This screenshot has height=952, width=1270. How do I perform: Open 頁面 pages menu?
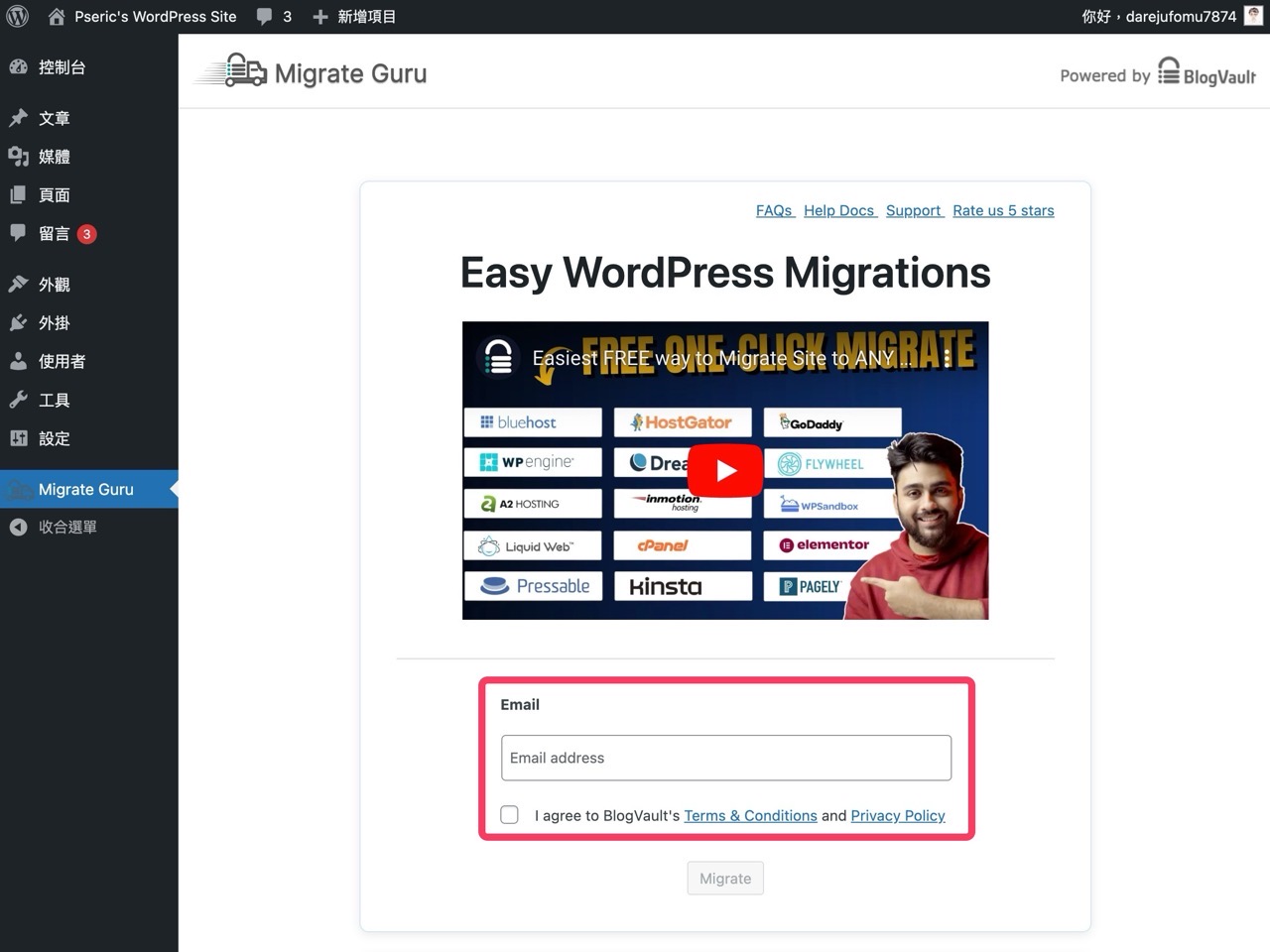55,195
